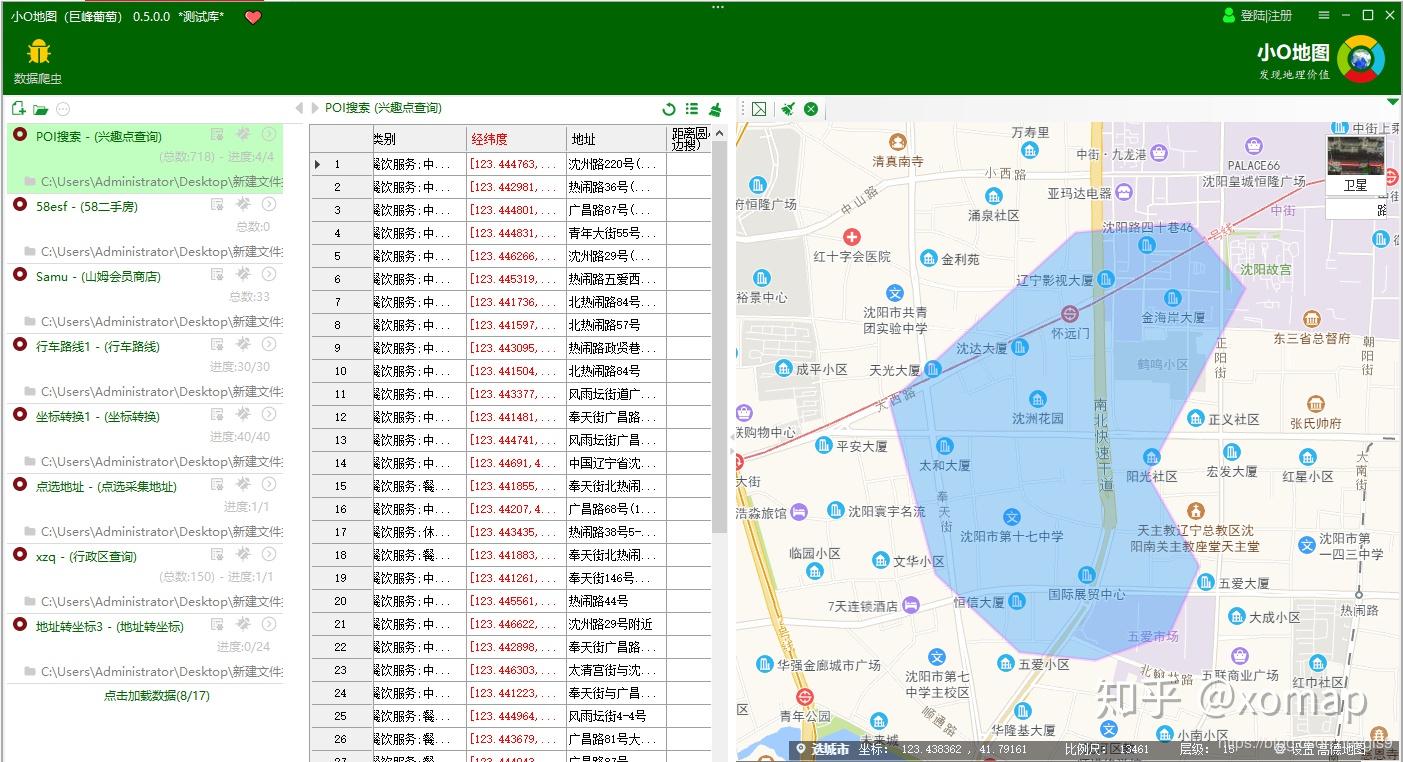This screenshot has height=762, width=1403.
Task: Toggle the 行车路线1 task status circle
Action: pyautogui.click(x=19, y=344)
